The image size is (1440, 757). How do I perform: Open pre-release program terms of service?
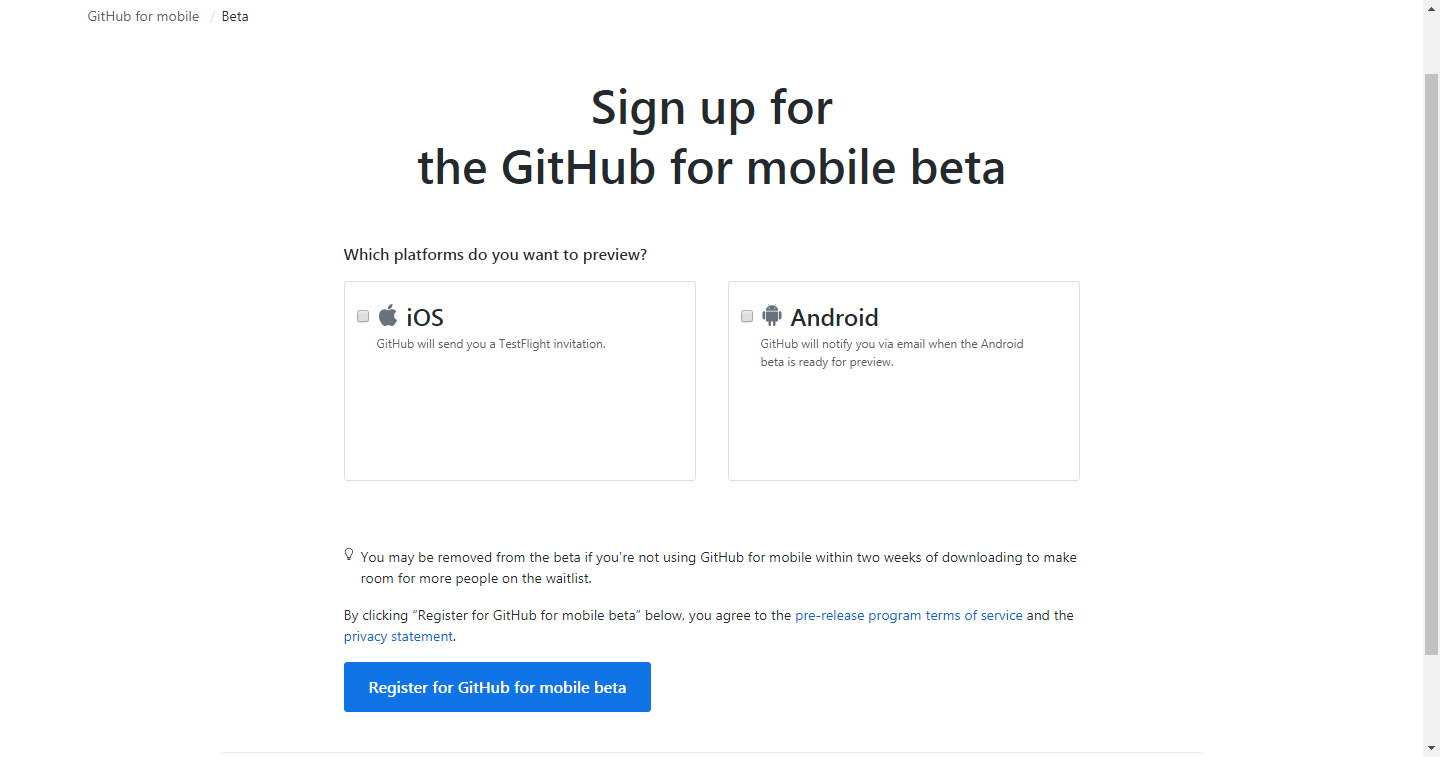point(908,615)
